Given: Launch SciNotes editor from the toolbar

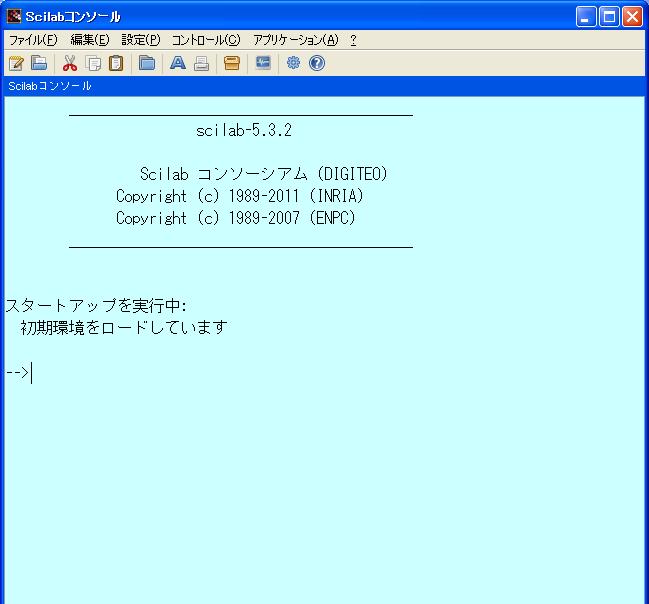Looking at the screenshot, I should pyautogui.click(x=16, y=63).
